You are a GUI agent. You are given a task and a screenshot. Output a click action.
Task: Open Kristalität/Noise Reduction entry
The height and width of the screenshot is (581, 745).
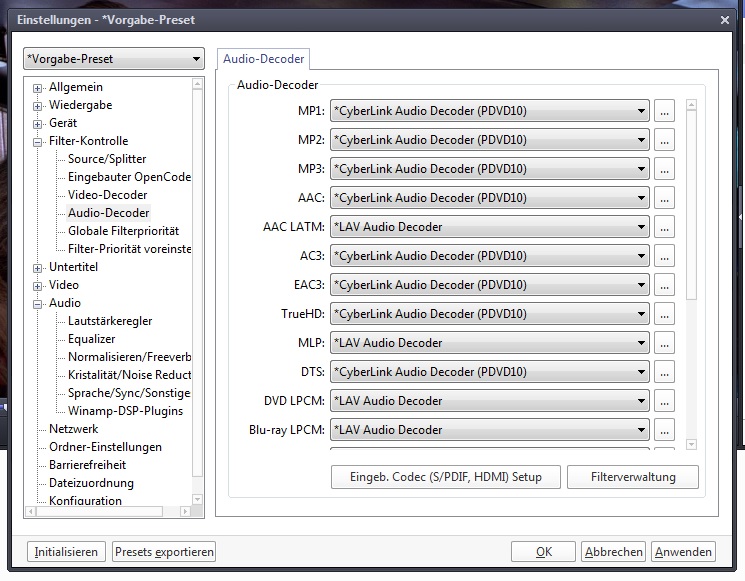point(129,375)
